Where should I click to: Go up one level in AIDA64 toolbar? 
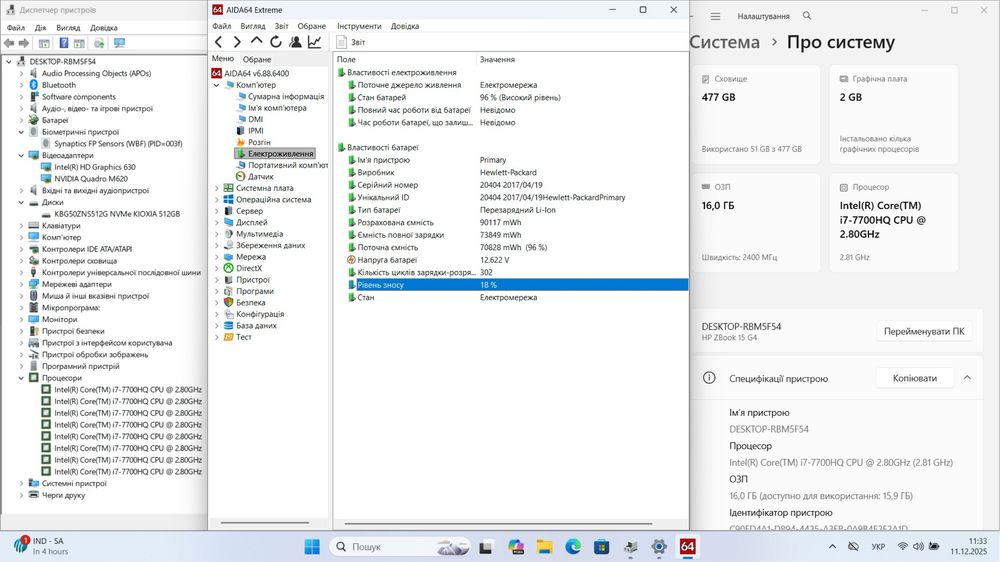click(256, 41)
